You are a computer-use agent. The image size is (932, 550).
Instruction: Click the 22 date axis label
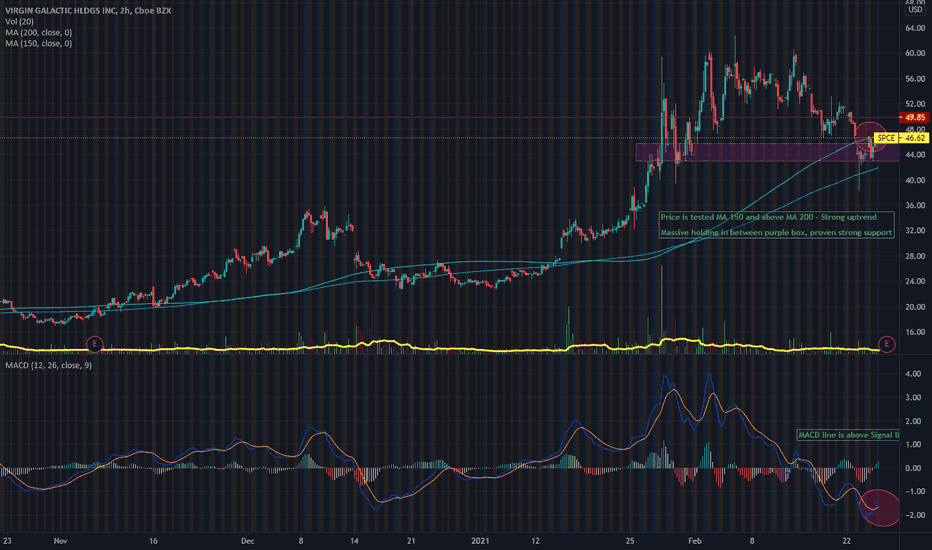click(x=847, y=541)
